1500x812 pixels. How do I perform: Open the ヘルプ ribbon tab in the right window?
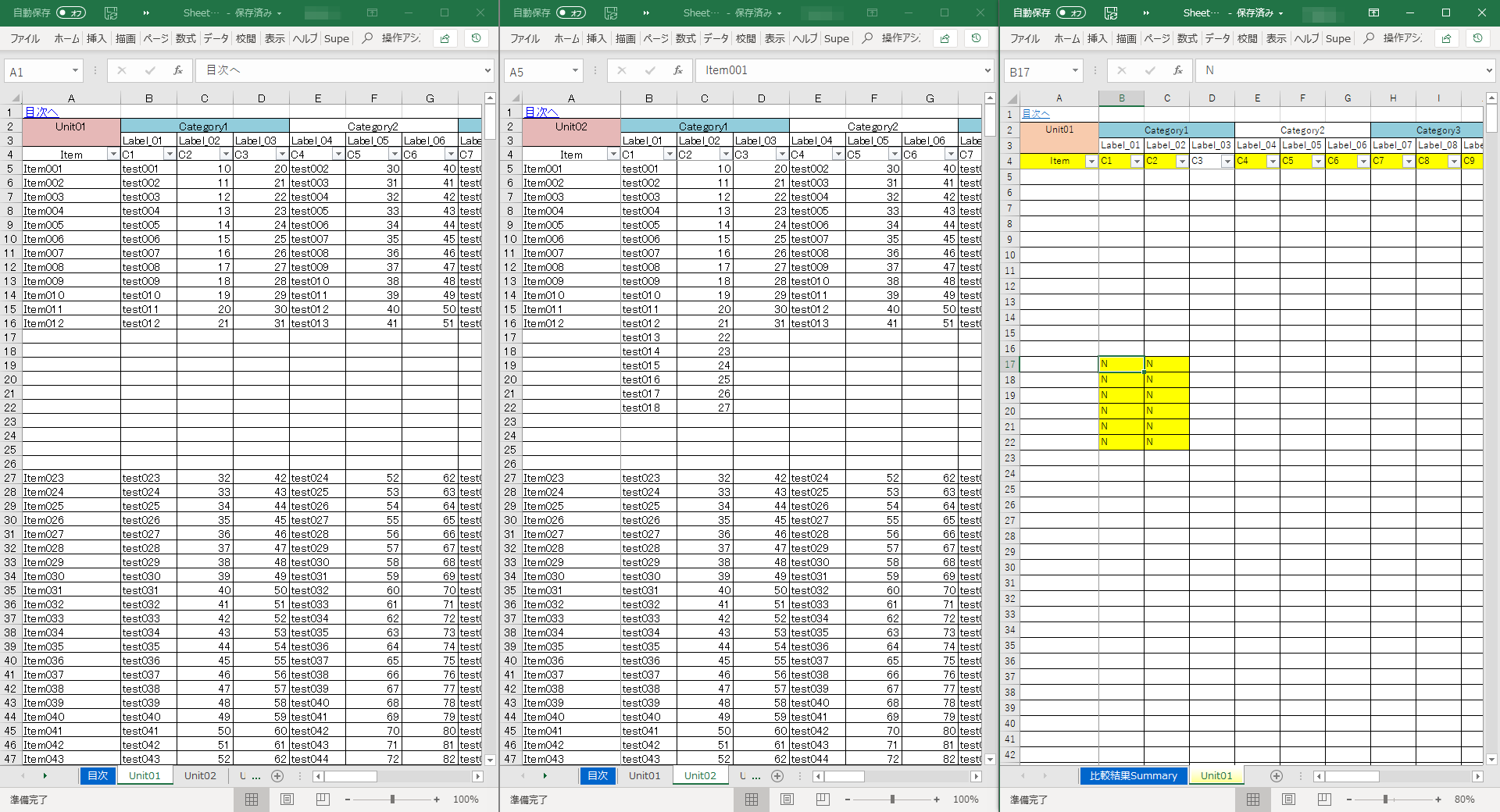coord(1306,38)
